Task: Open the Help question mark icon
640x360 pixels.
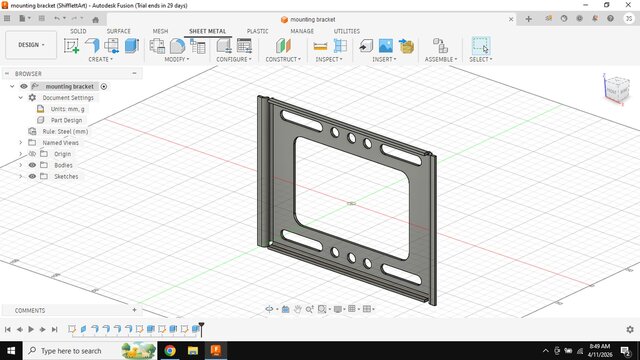Action: (610, 18)
